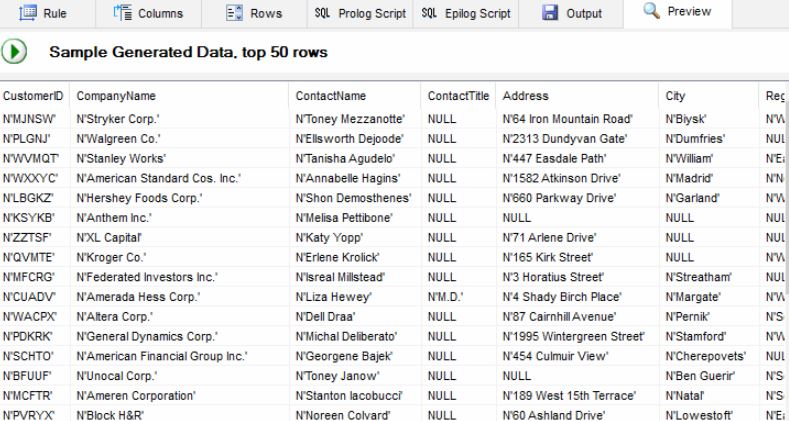Click the CustomerID column header

point(33,96)
